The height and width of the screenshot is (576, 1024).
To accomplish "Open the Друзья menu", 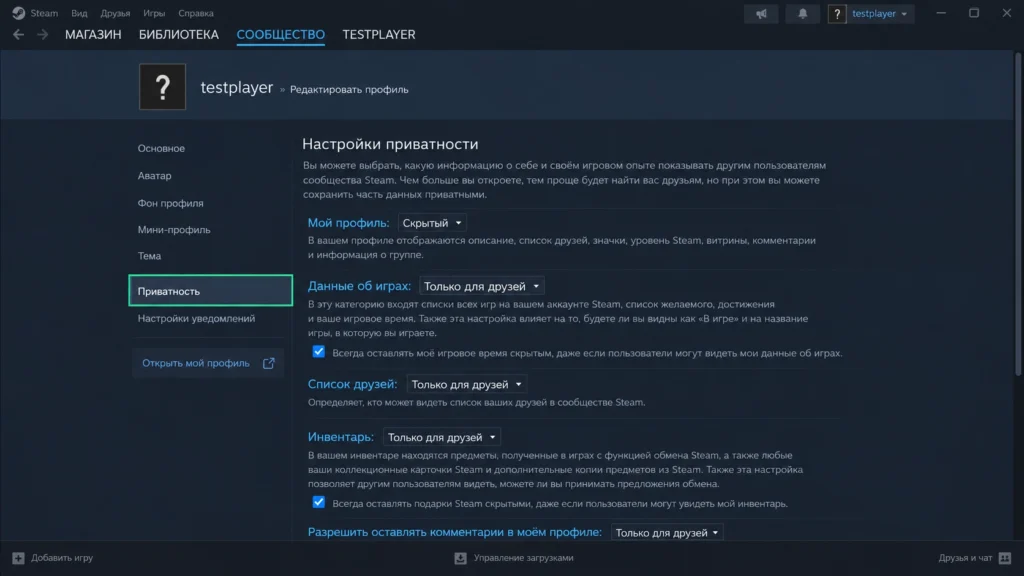I will tap(115, 13).
